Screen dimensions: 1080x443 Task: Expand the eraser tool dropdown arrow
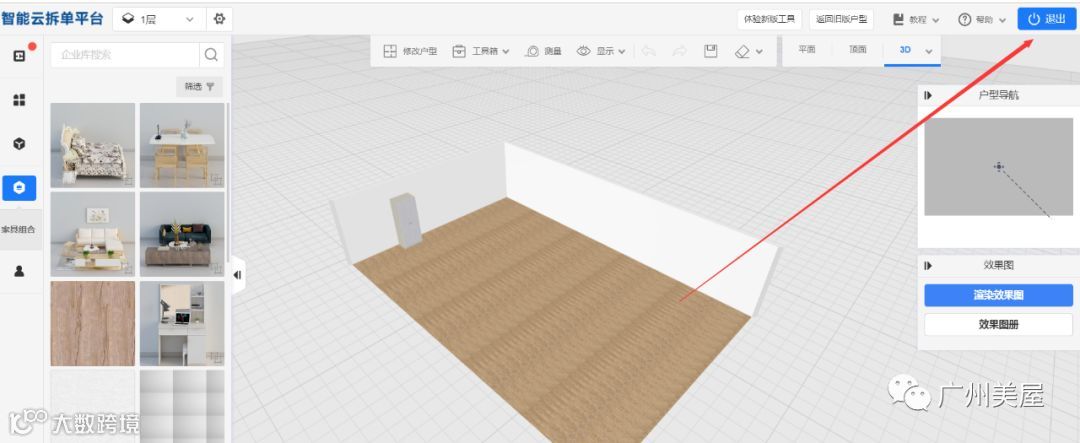pos(759,52)
